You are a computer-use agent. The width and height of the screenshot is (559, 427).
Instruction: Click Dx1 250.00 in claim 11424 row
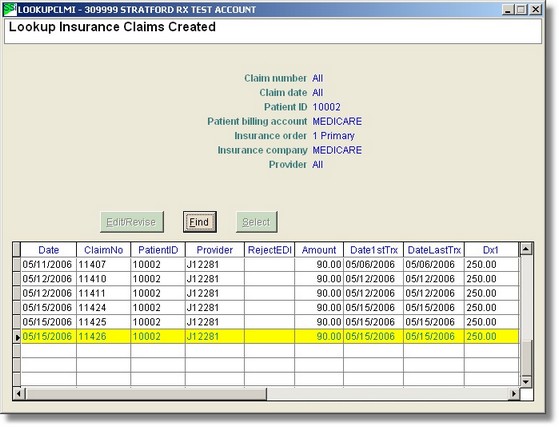click(491, 308)
